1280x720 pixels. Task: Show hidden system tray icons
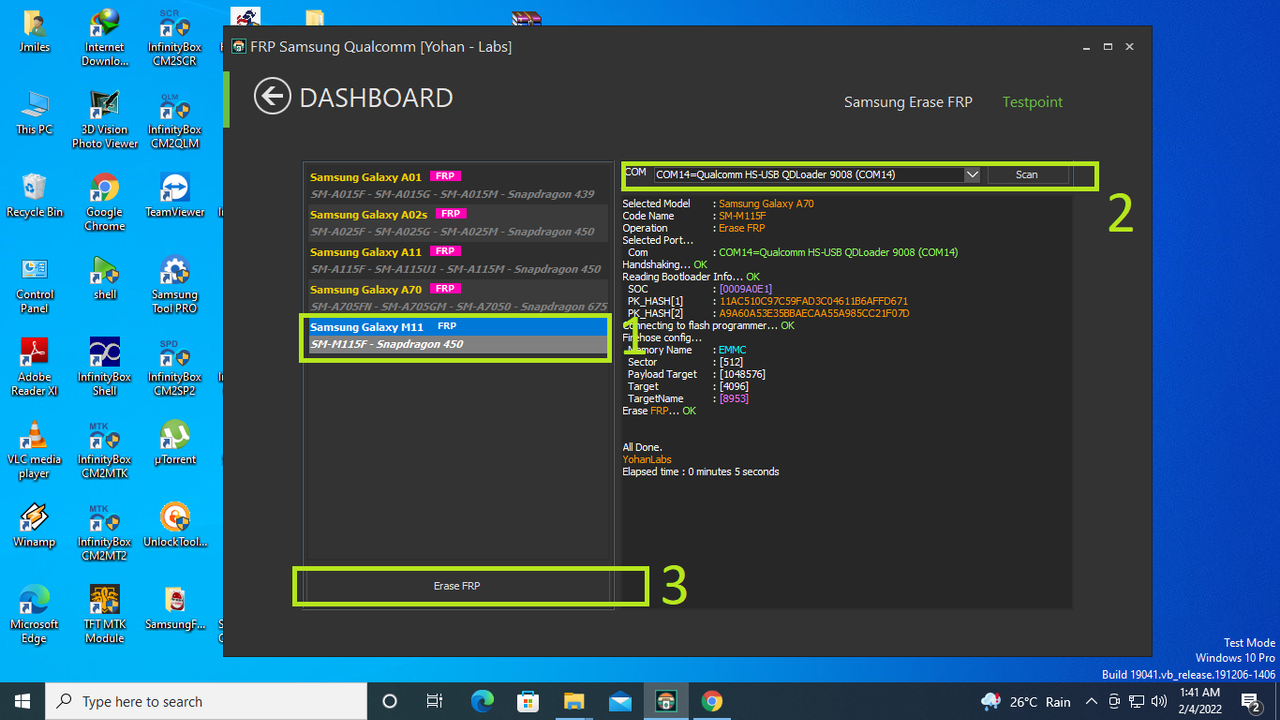click(x=1092, y=701)
